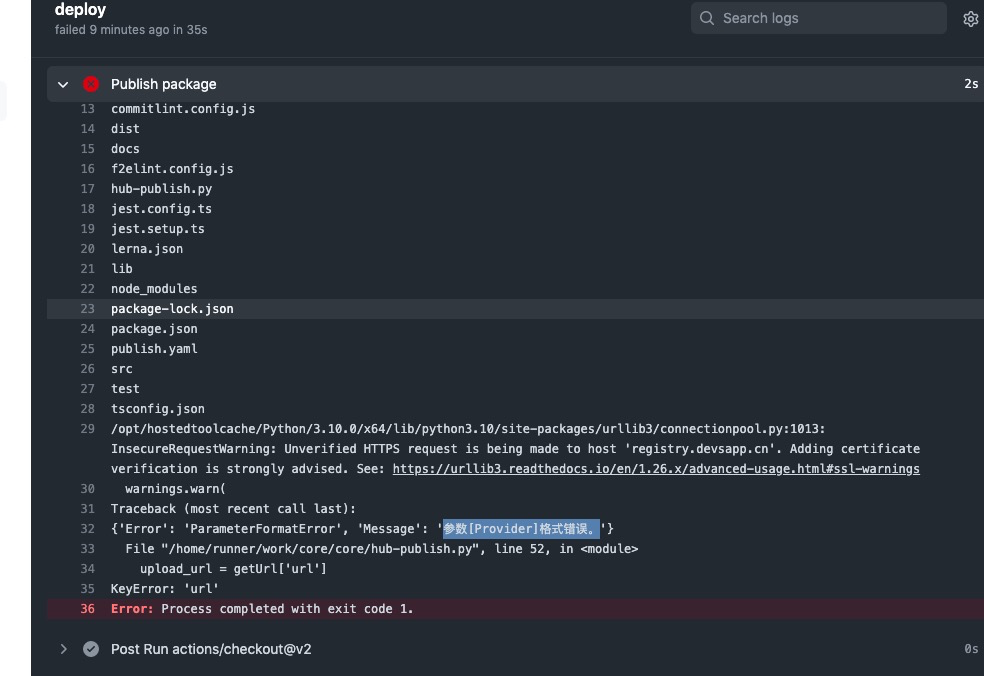Select line number 36 with the error

pyautogui.click(x=89, y=608)
